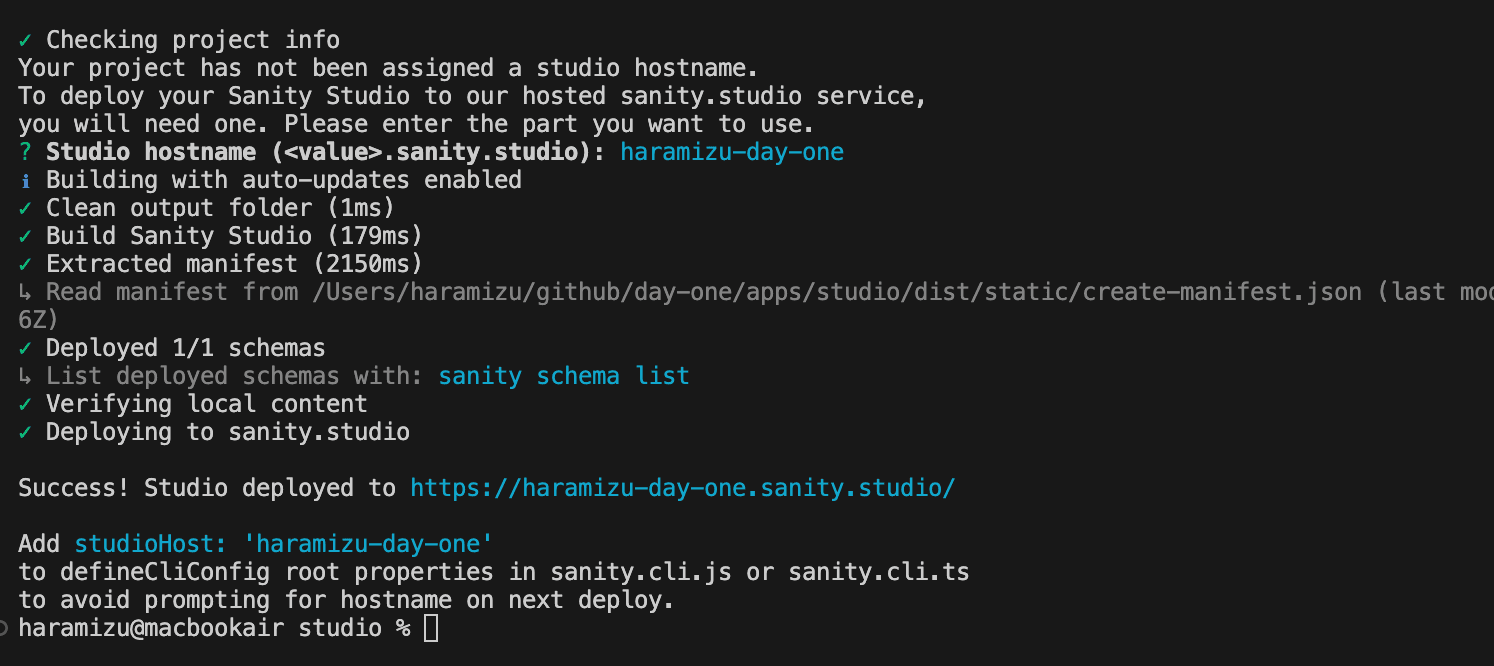Click the arrow icon before List deployed schemas
Viewport: 1494px width, 666px height.
point(25,376)
